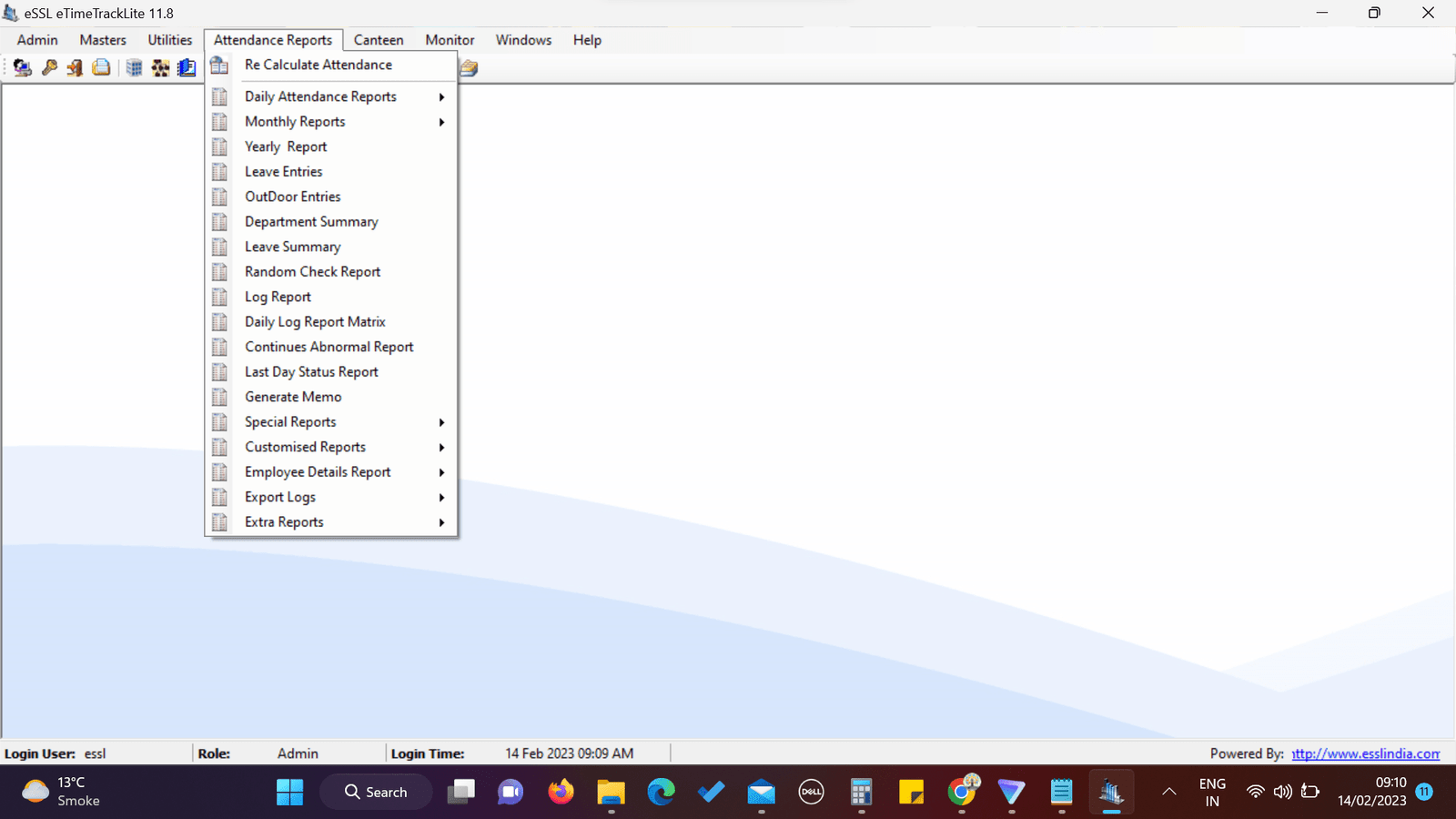Click the document icon beside Yearly Report

[219, 147]
